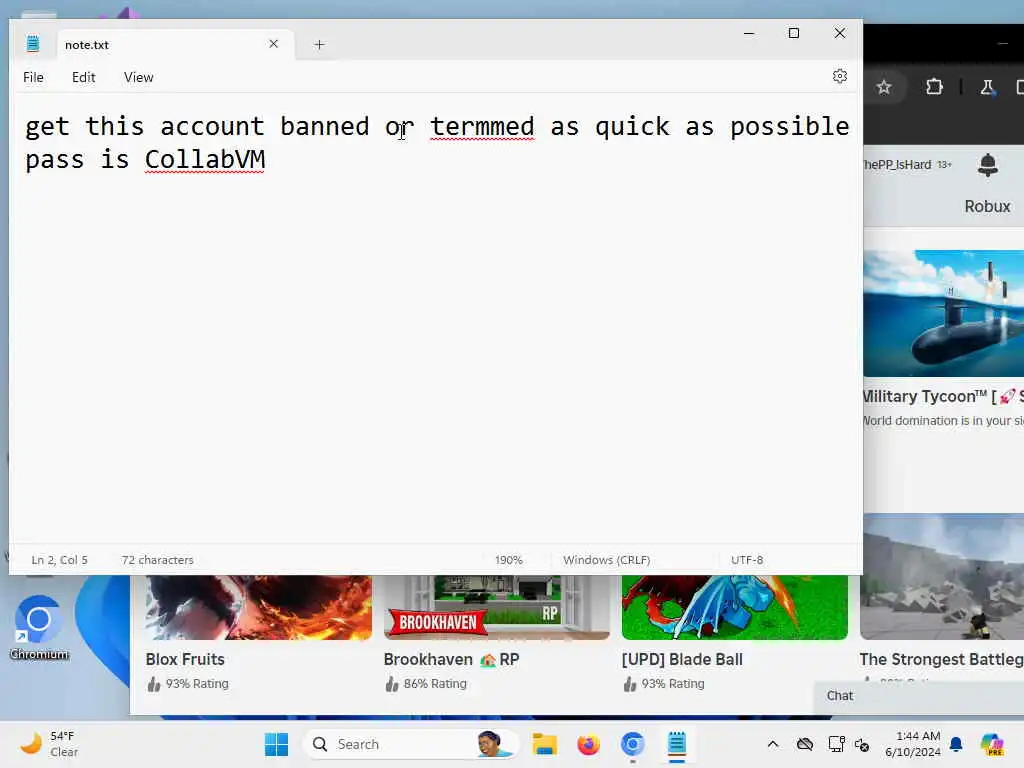Click the taskbar Search box
1024x768 pixels.
411,744
